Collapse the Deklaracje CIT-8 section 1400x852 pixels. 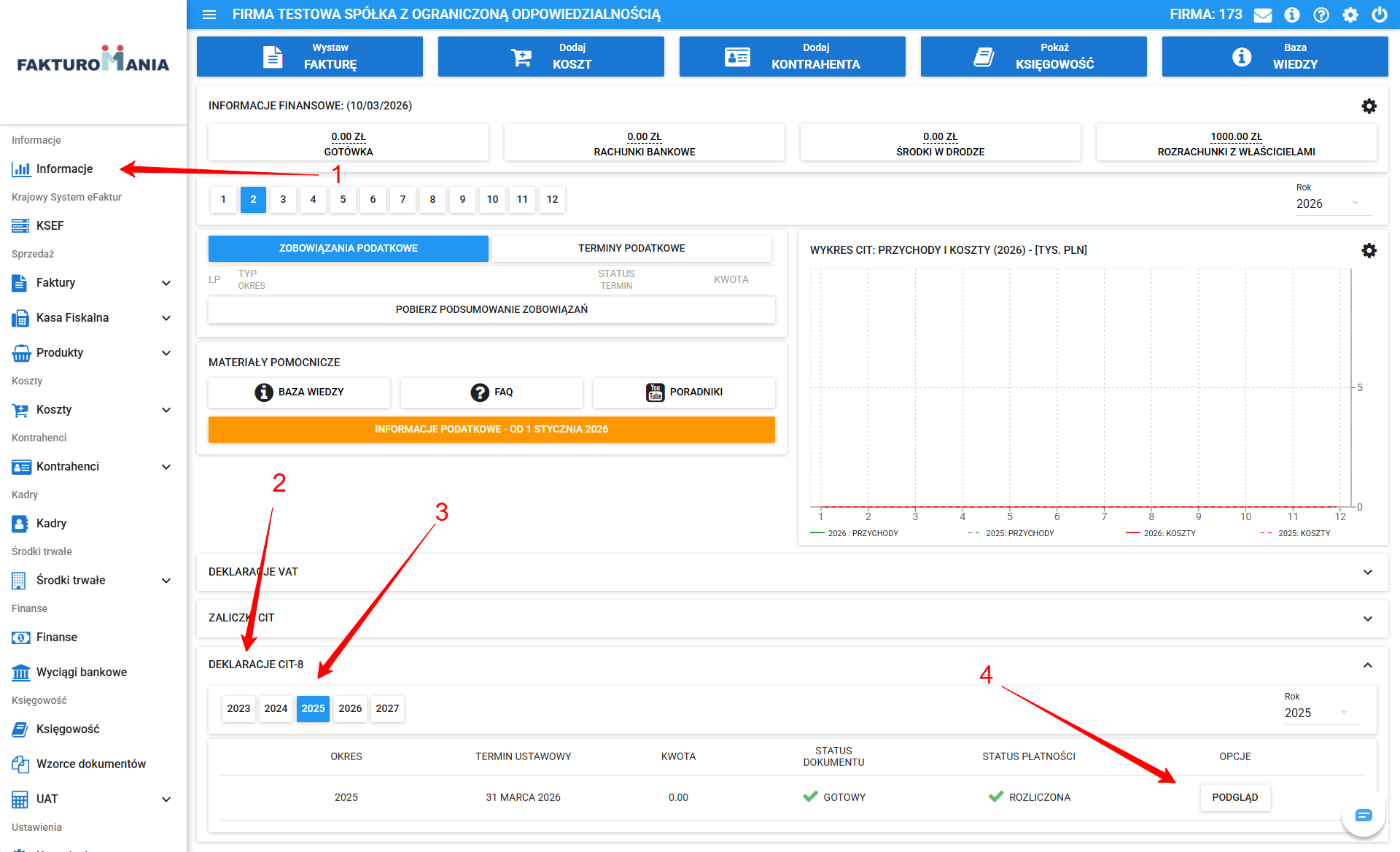[x=1368, y=665]
